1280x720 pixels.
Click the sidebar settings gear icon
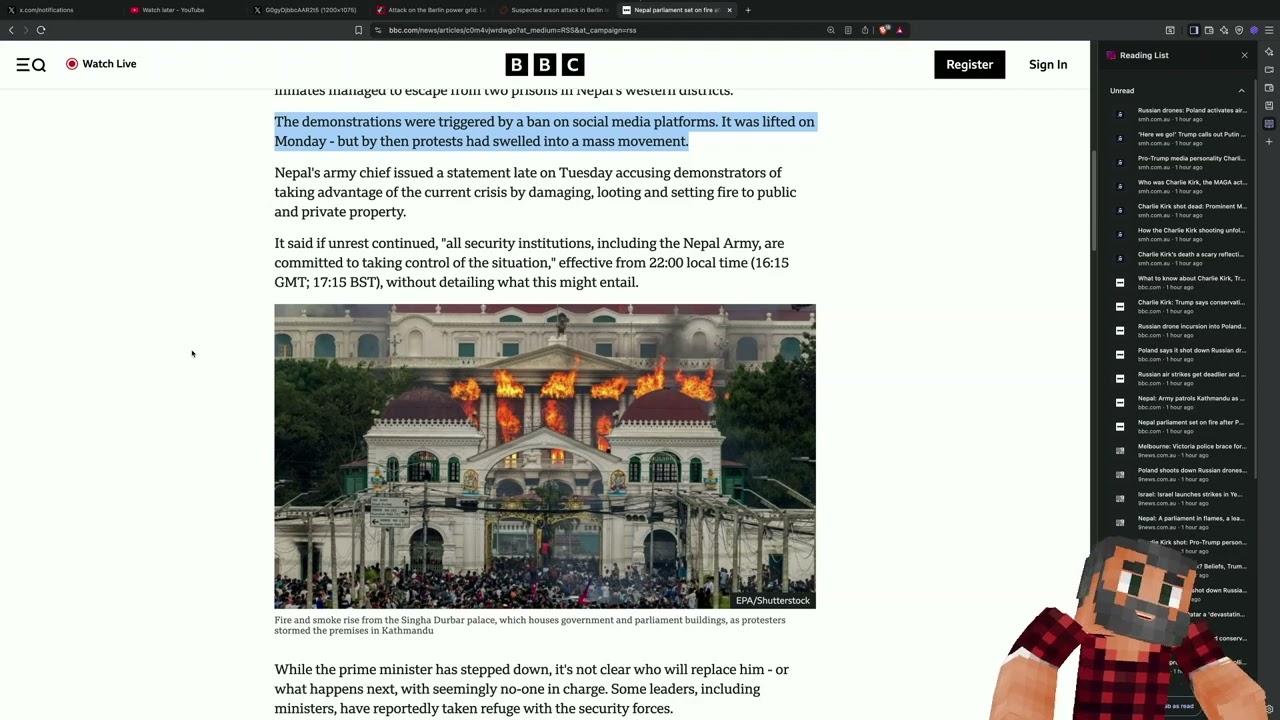(x=1269, y=709)
